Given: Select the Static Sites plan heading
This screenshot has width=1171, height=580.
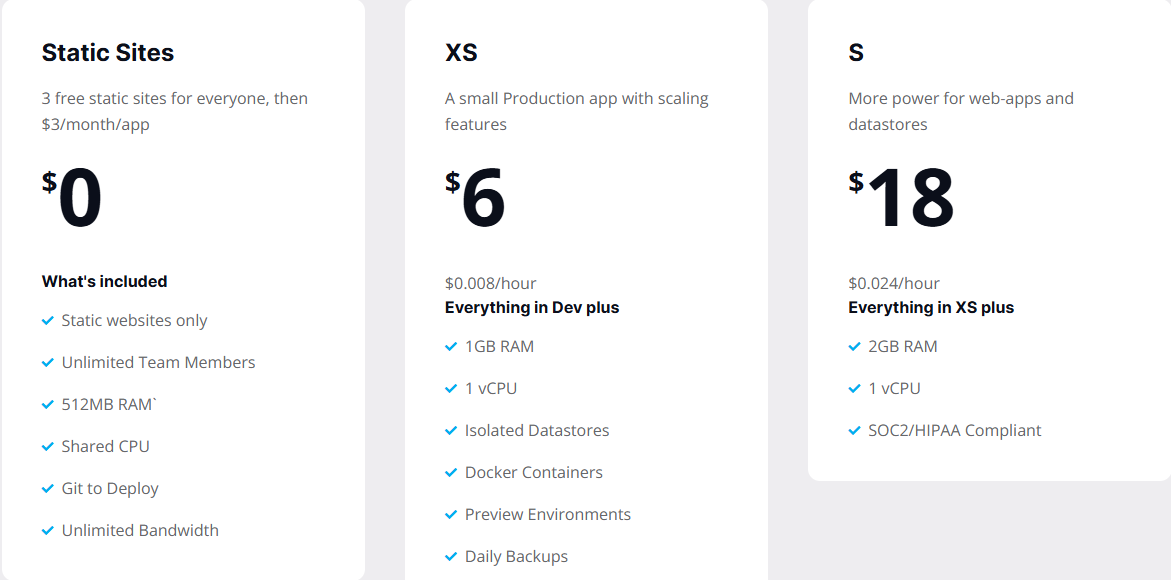Looking at the screenshot, I should tap(108, 53).
